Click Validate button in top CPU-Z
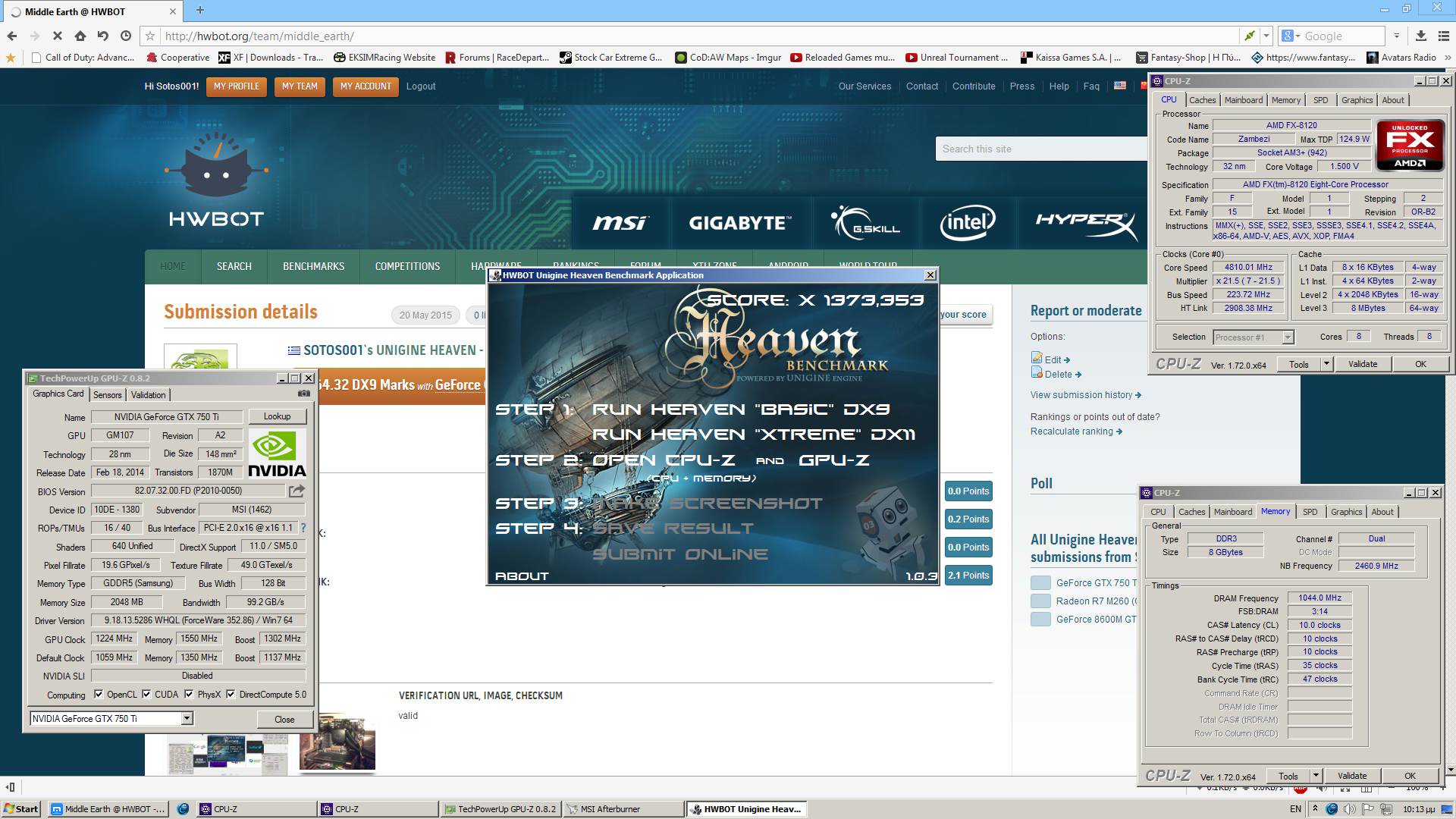The height and width of the screenshot is (819, 1456). tap(1362, 364)
